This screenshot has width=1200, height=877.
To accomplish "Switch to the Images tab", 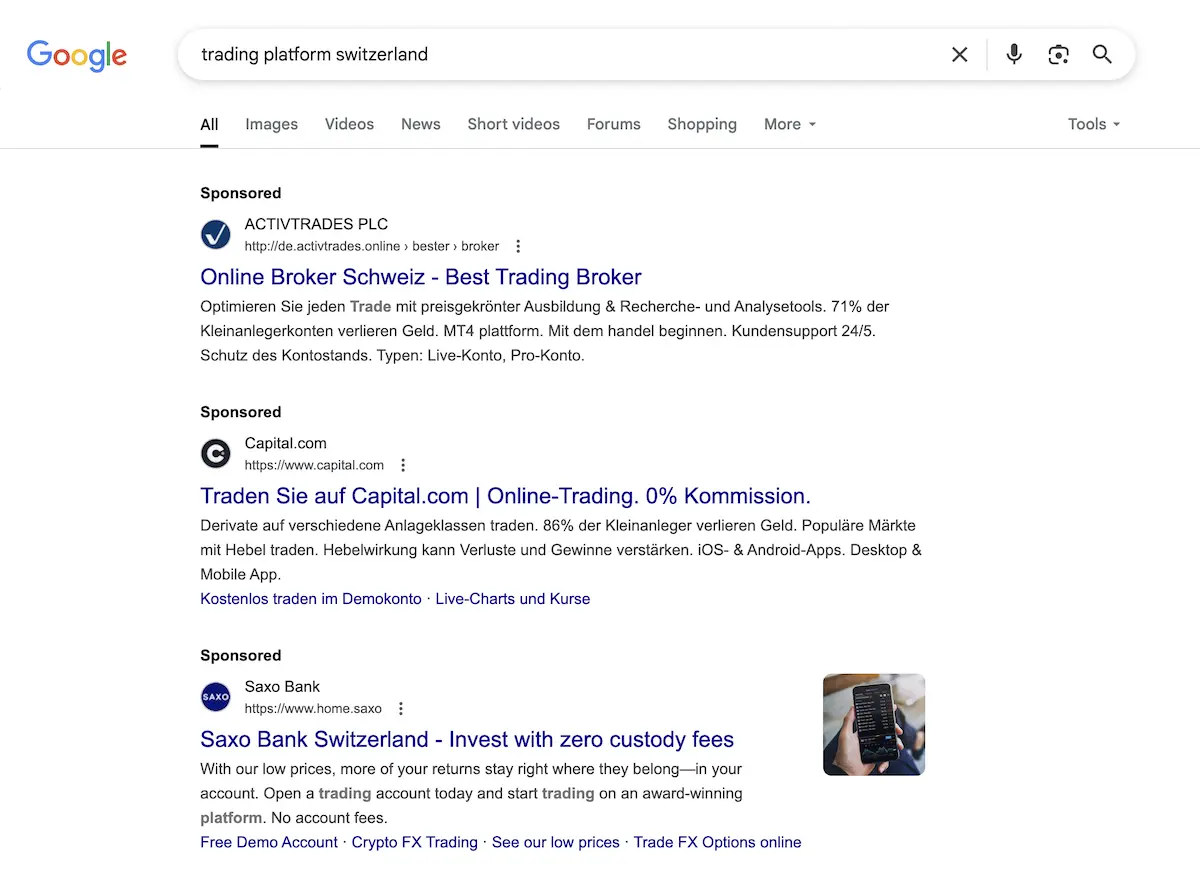I will [272, 124].
